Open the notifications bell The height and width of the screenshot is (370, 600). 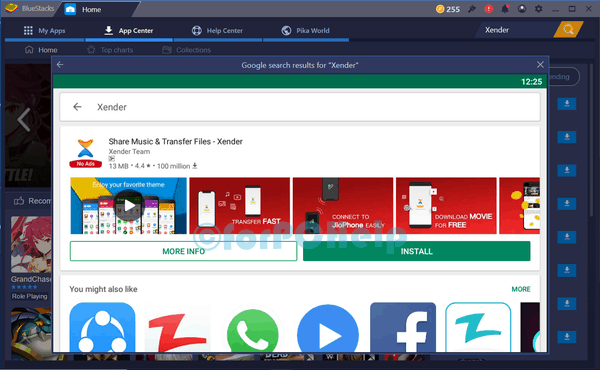click(x=505, y=9)
